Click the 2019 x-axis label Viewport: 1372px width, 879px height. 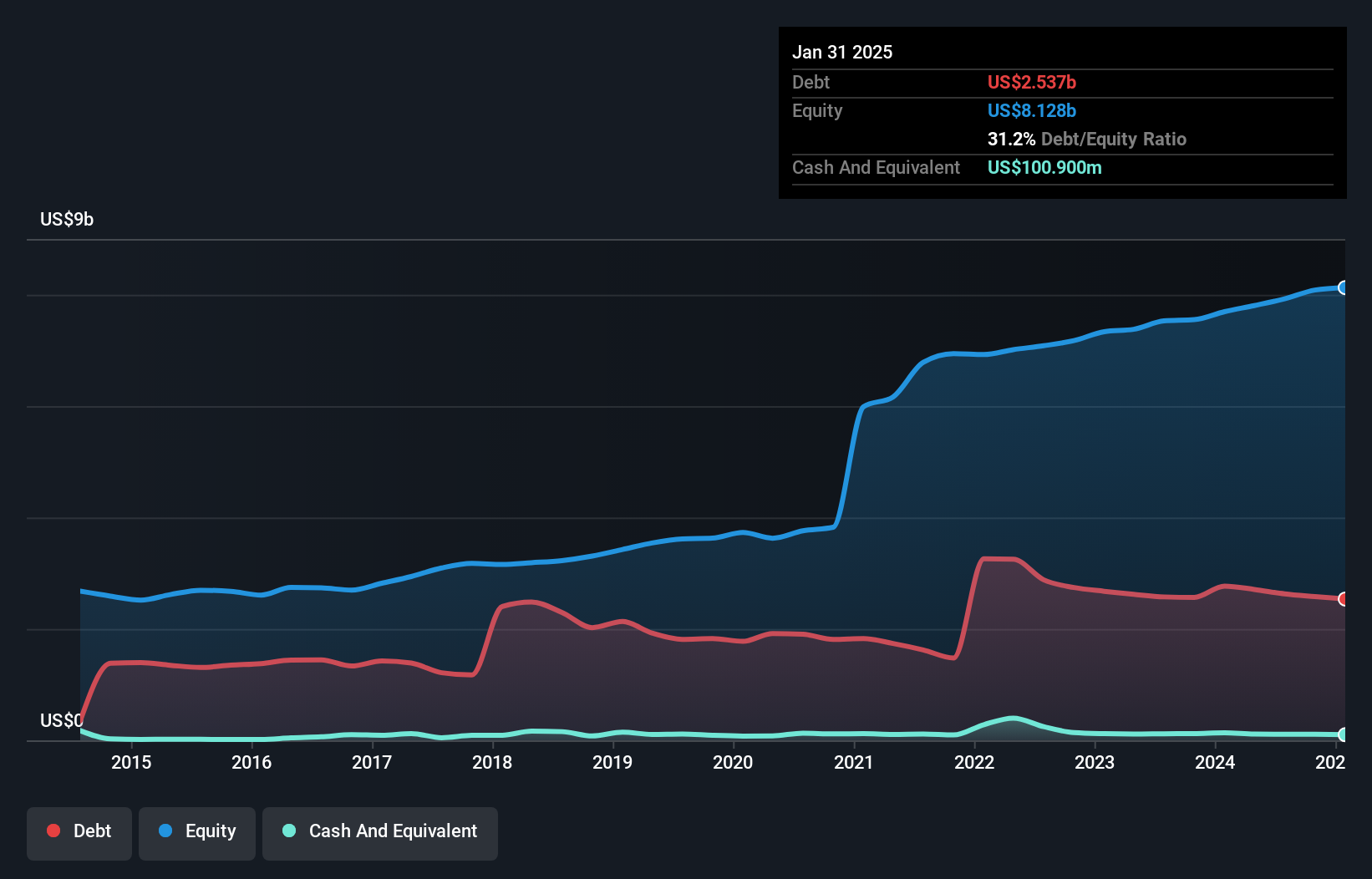click(612, 762)
